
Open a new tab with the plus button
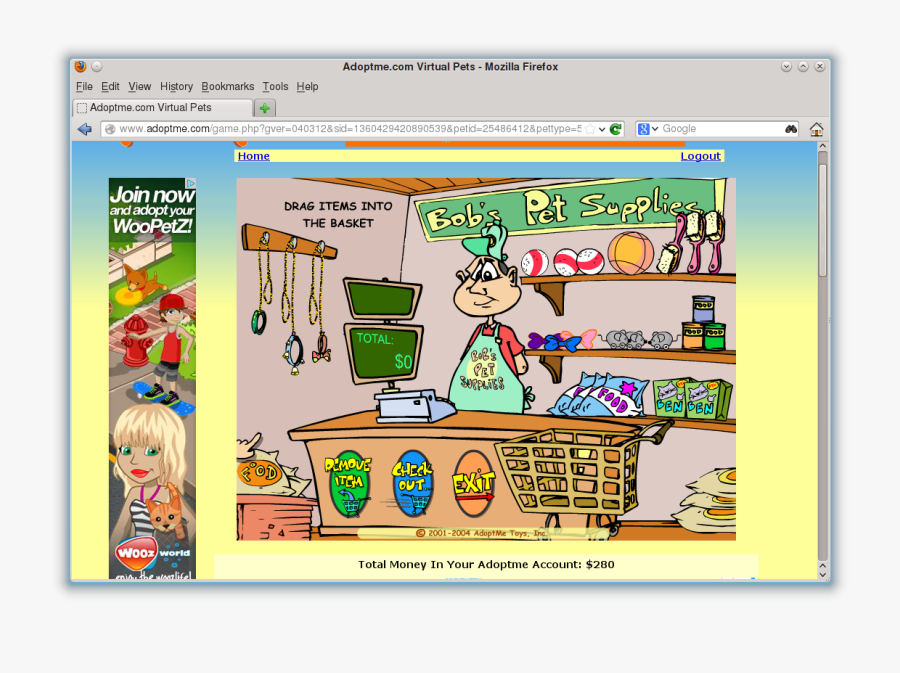click(x=264, y=107)
